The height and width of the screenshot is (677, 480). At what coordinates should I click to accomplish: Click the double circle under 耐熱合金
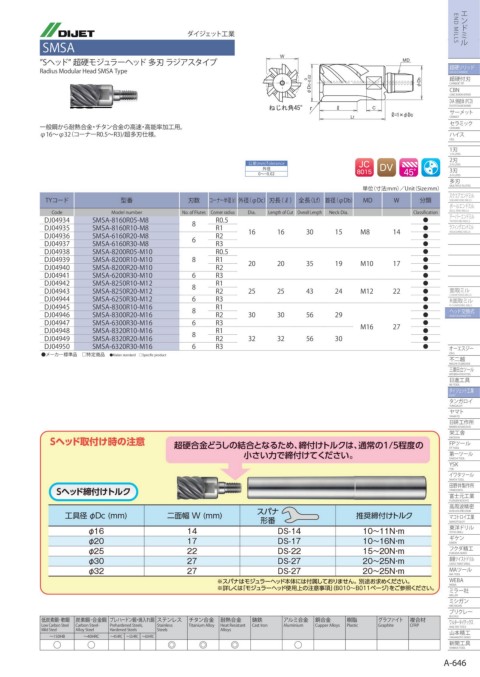(x=235, y=645)
